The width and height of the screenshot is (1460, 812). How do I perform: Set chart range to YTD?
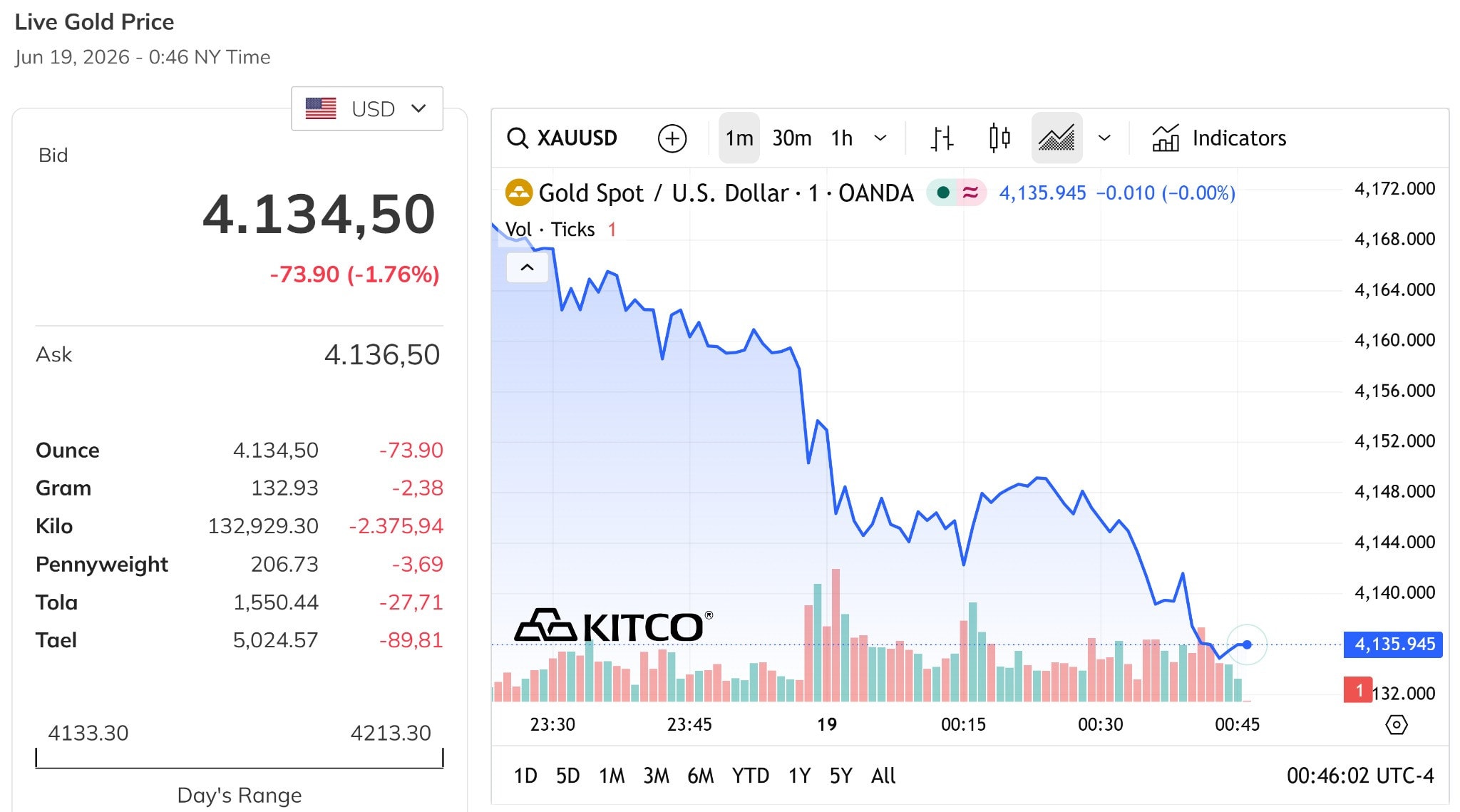point(750,776)
